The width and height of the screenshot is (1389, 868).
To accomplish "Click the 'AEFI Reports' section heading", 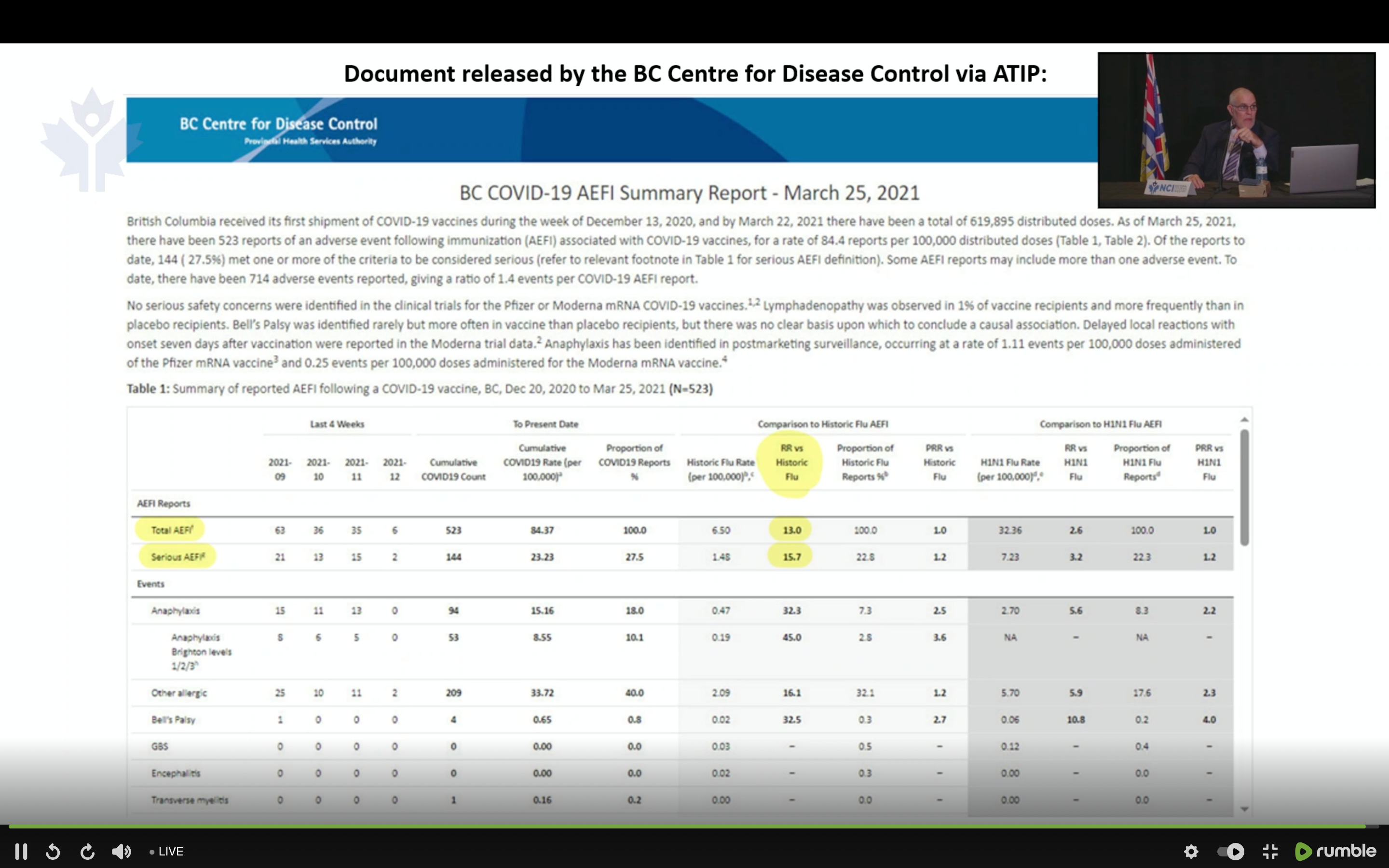I will click(x=163, y=503).
